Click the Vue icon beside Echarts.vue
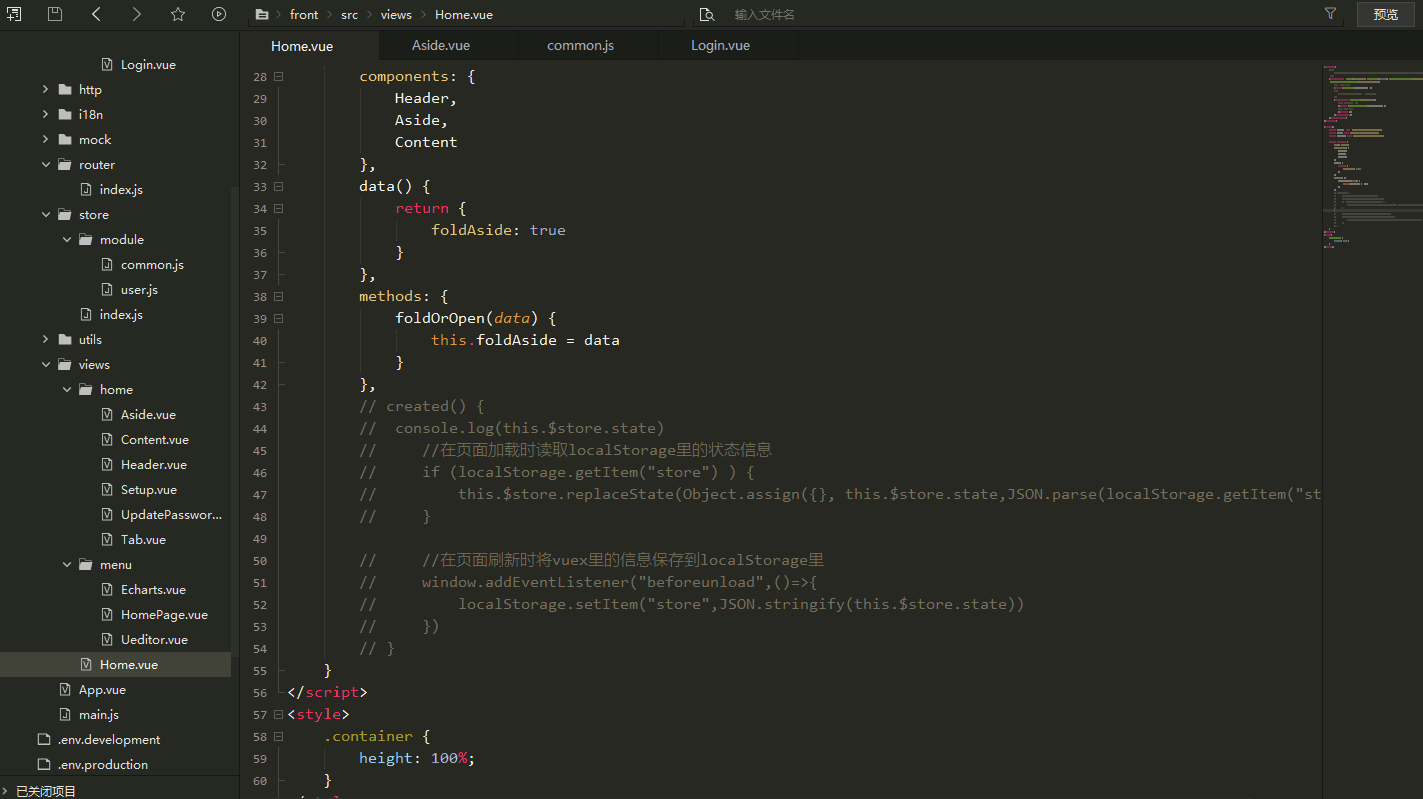This screenshot has width=1423, height=799. (x=107, y=589)
